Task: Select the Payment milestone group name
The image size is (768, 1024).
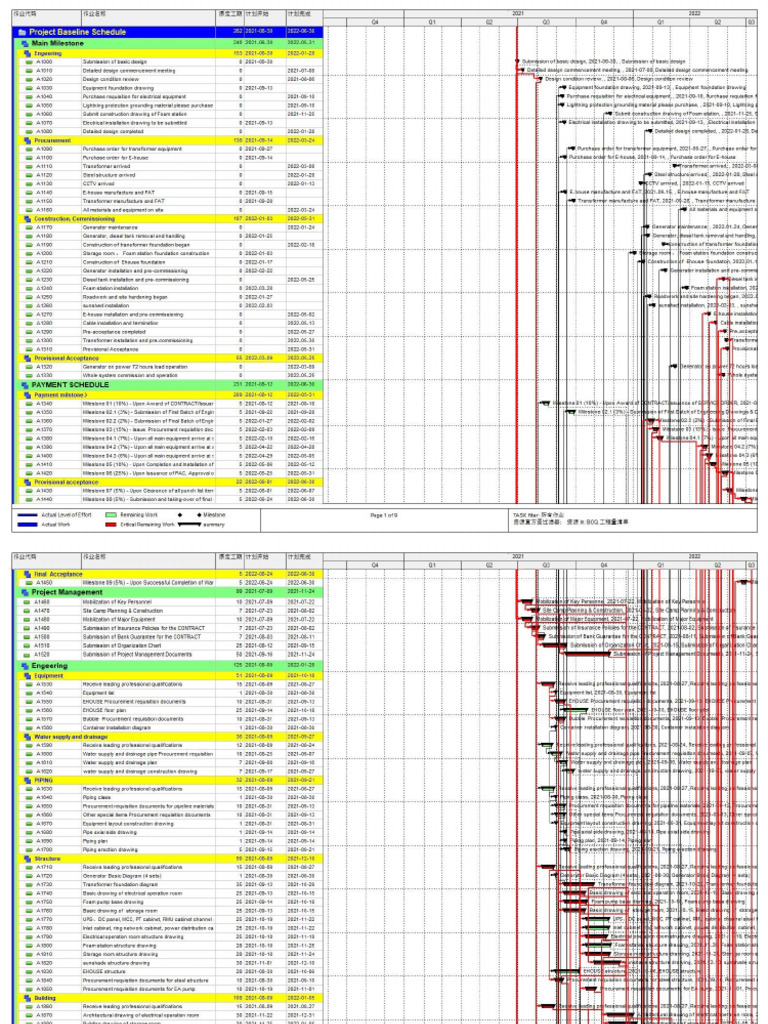Action: point(60,395)
